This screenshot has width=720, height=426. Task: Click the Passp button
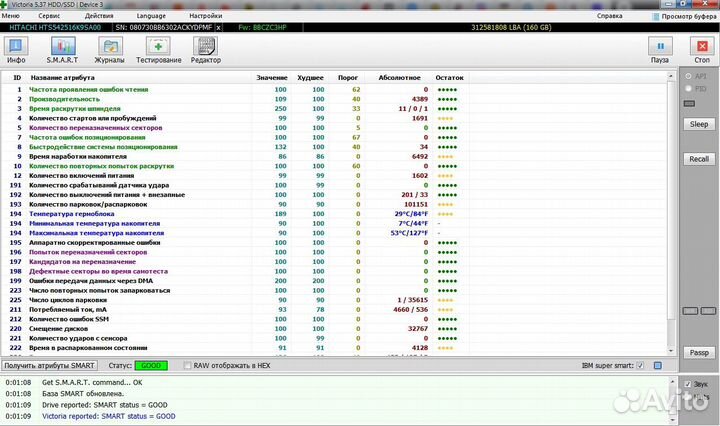[699, 352]
